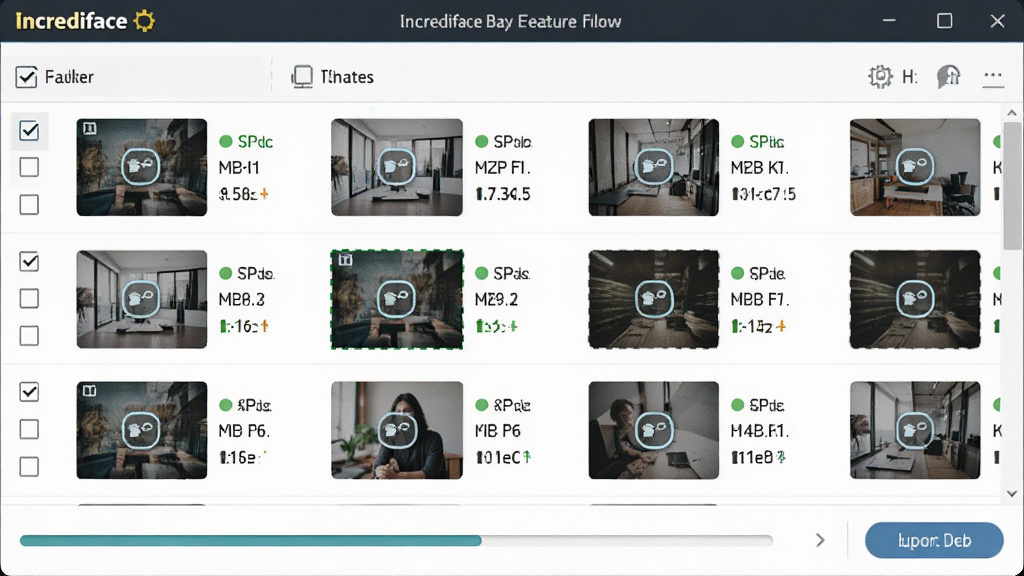Toggle the Fauker checkbox

pos(26,77)
